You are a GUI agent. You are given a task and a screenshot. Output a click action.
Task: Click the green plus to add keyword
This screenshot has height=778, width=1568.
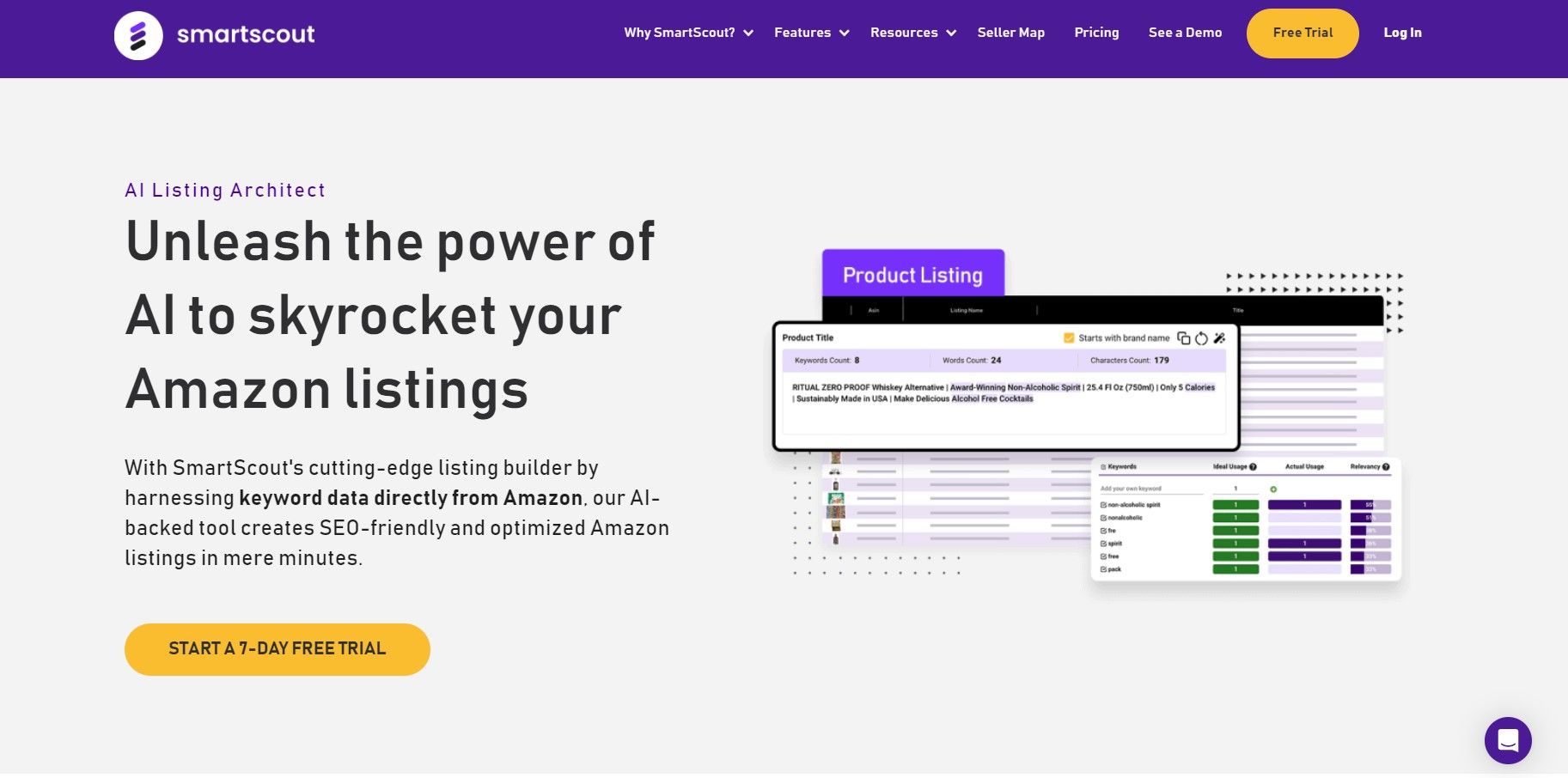tap(1273, 489)
